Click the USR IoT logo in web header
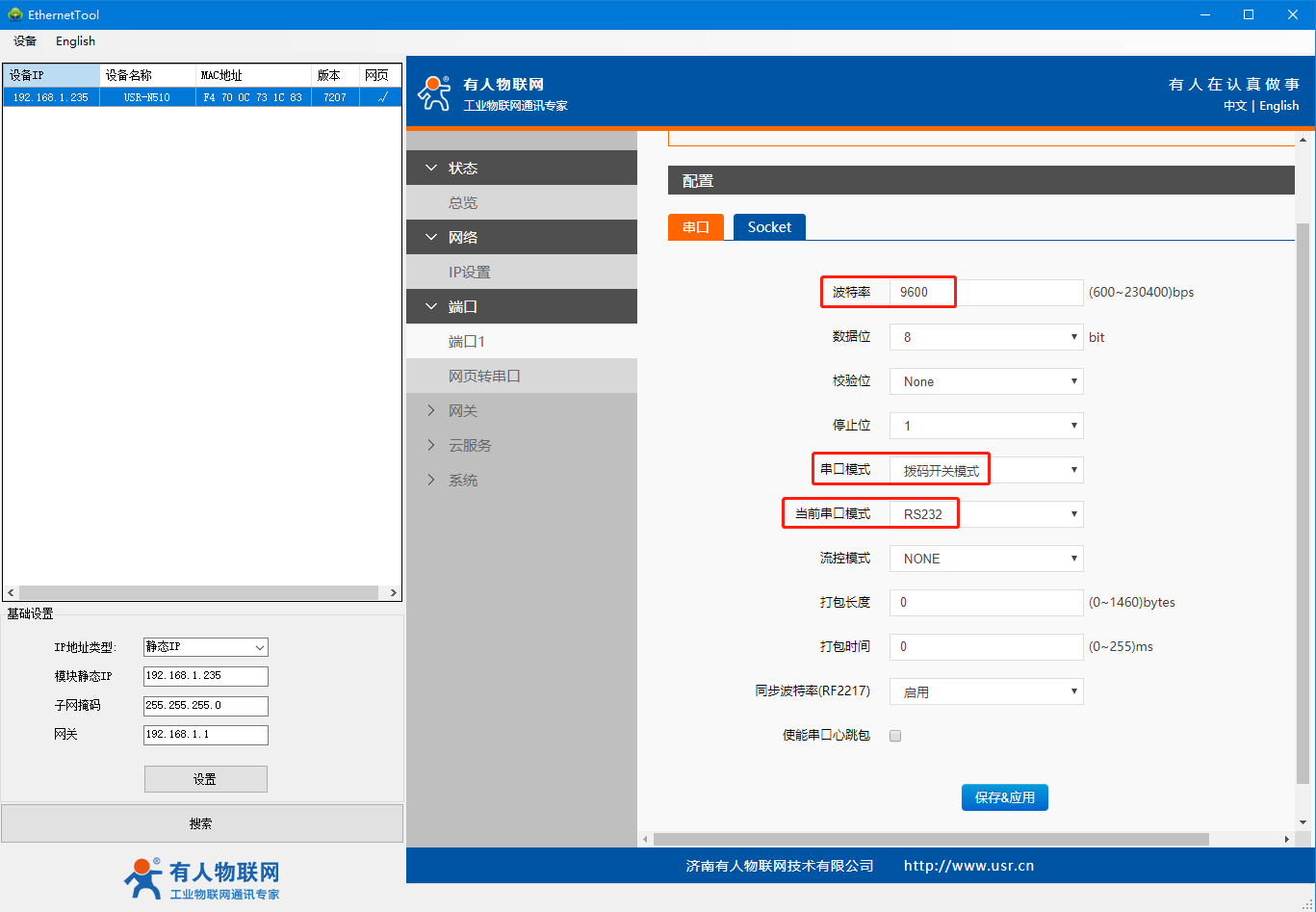Screen dimensions: 1316x912 [x=434, y=93]
